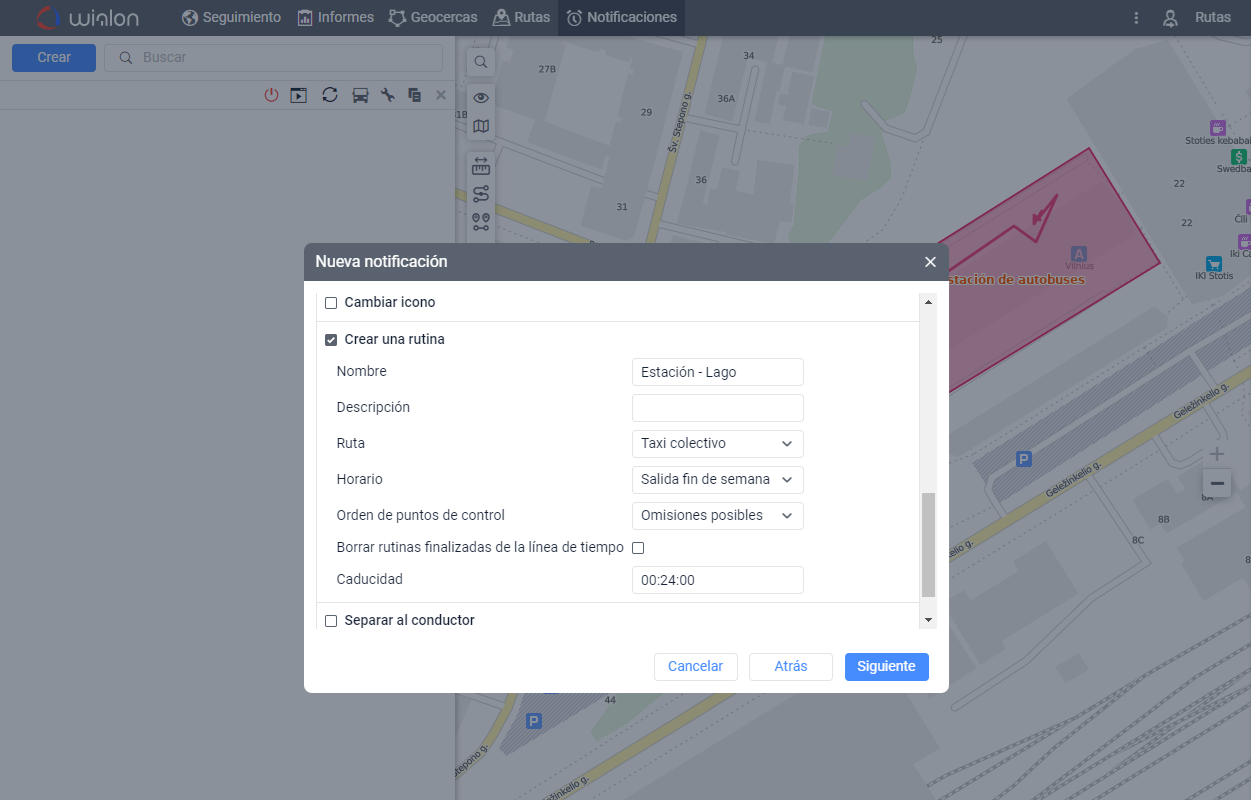Screen dimensions: 1251x800
Task: Click the user account icon in top bar
Action: coord(1170,18)
